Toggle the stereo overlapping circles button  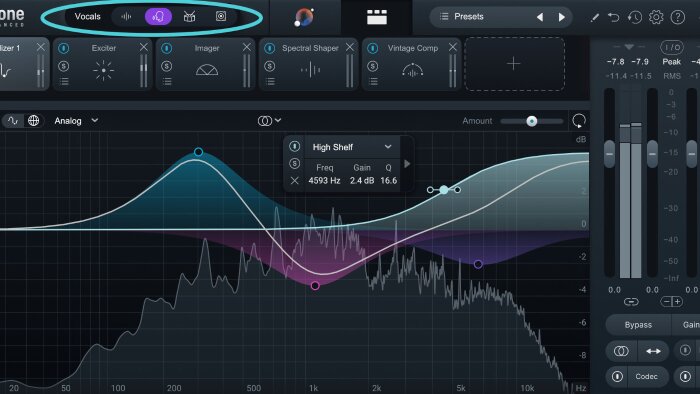(621, 351)
